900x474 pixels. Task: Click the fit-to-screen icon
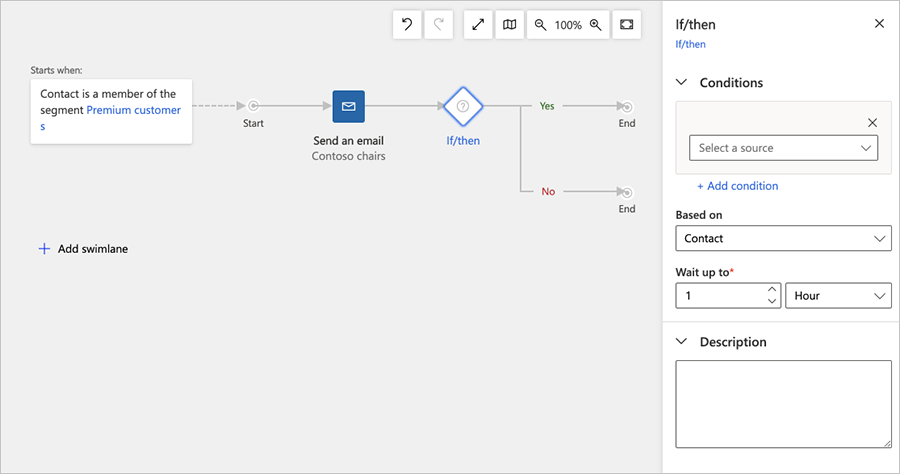tap(627, 25)
